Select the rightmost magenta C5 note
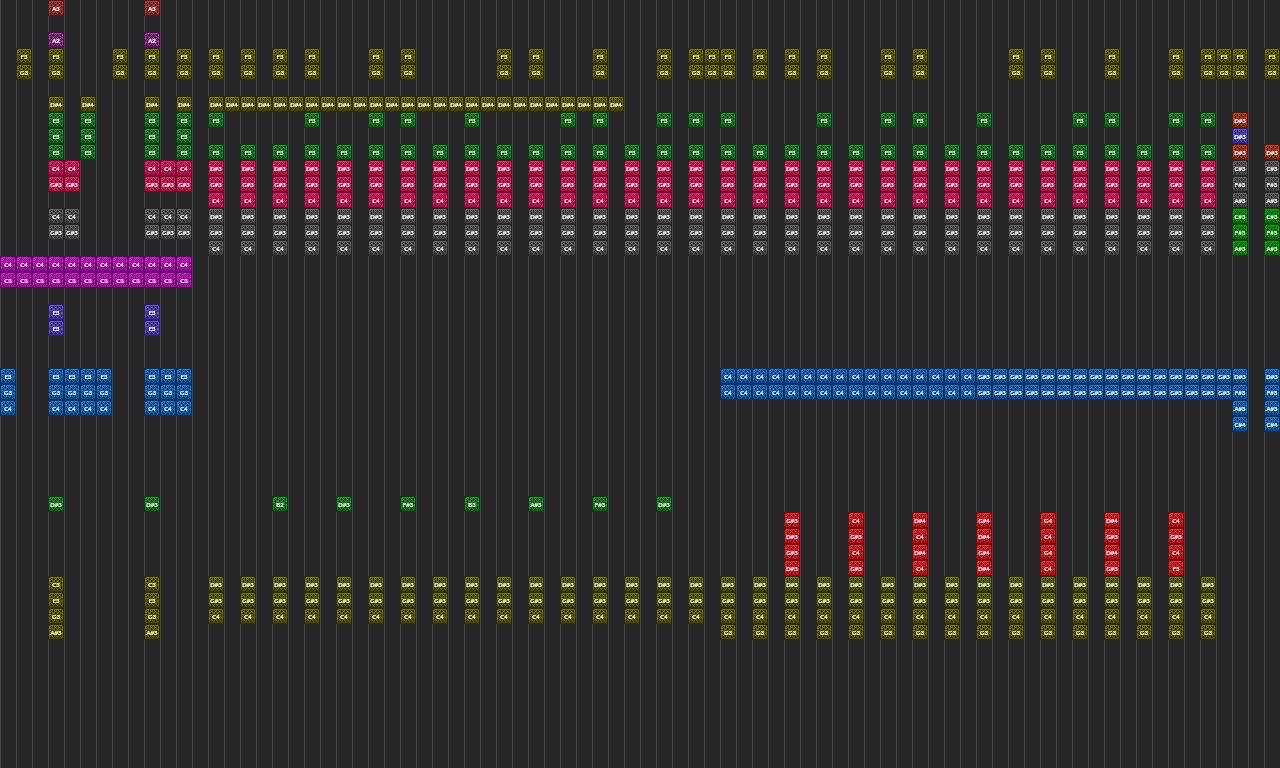The width and height of the screenshot is (1280, 768). coord(184,280)
